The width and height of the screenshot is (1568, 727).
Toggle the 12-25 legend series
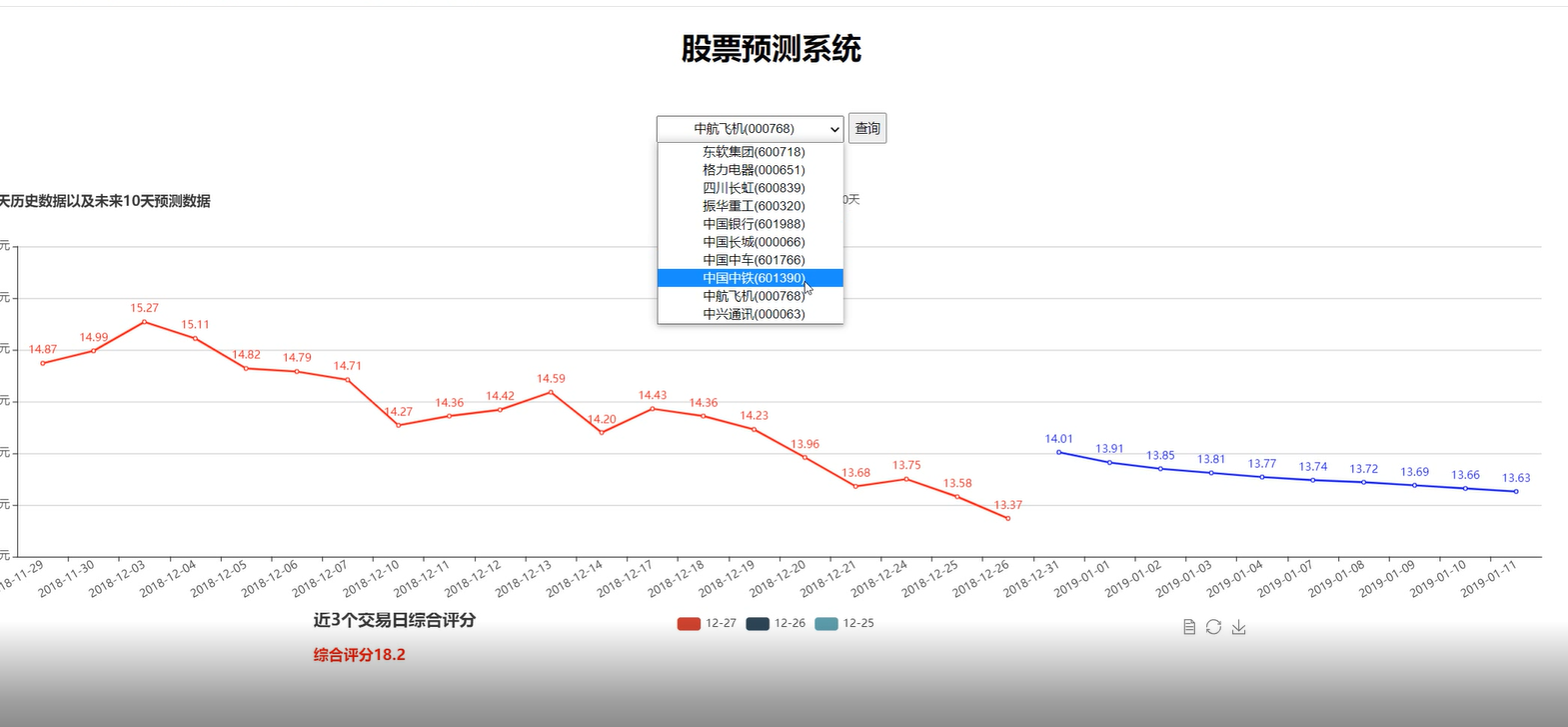coord(844,623)
